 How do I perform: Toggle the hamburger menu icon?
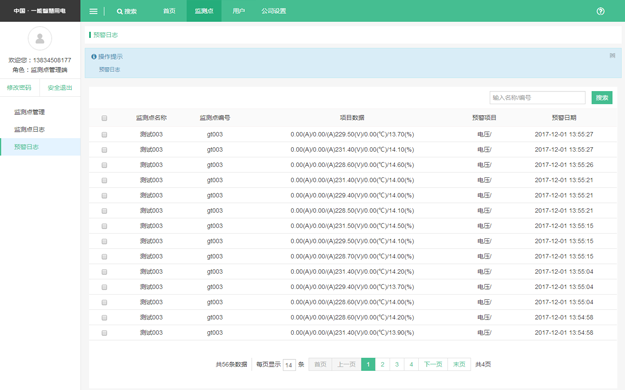[93, 11]
